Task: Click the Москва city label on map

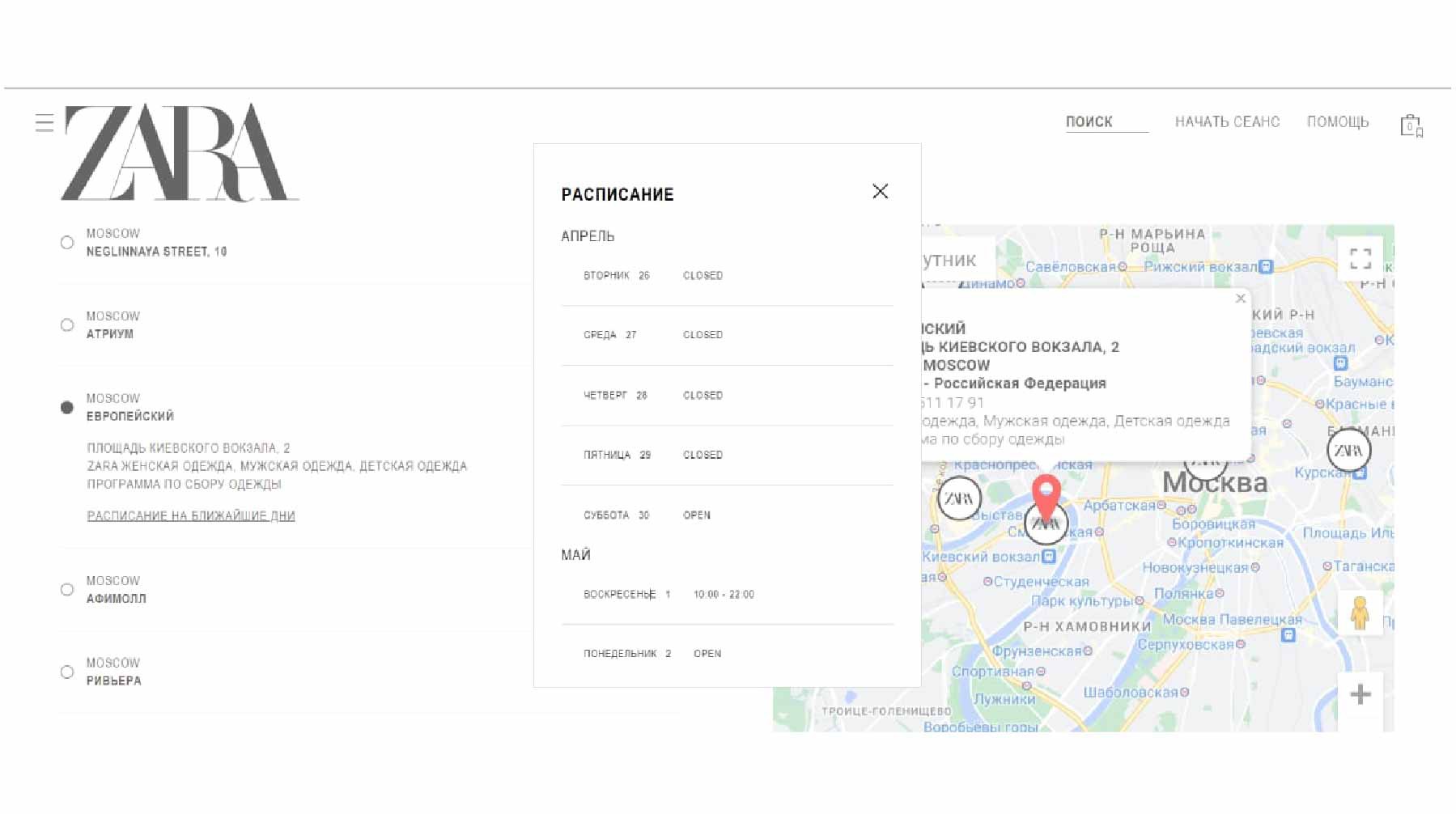Action: pyautogui.click(x=1215, y=483)
